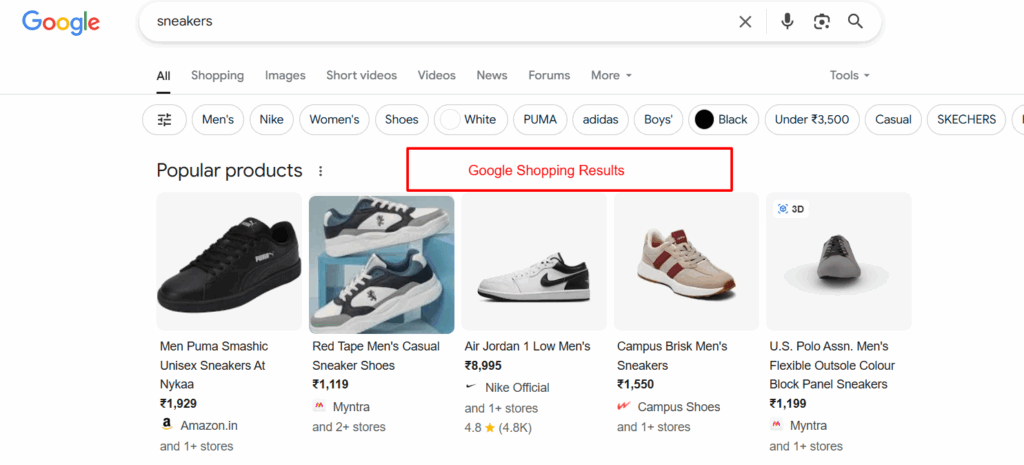Click the Nike swoosh store icon

pyautogui.click(x=470, y=387)
